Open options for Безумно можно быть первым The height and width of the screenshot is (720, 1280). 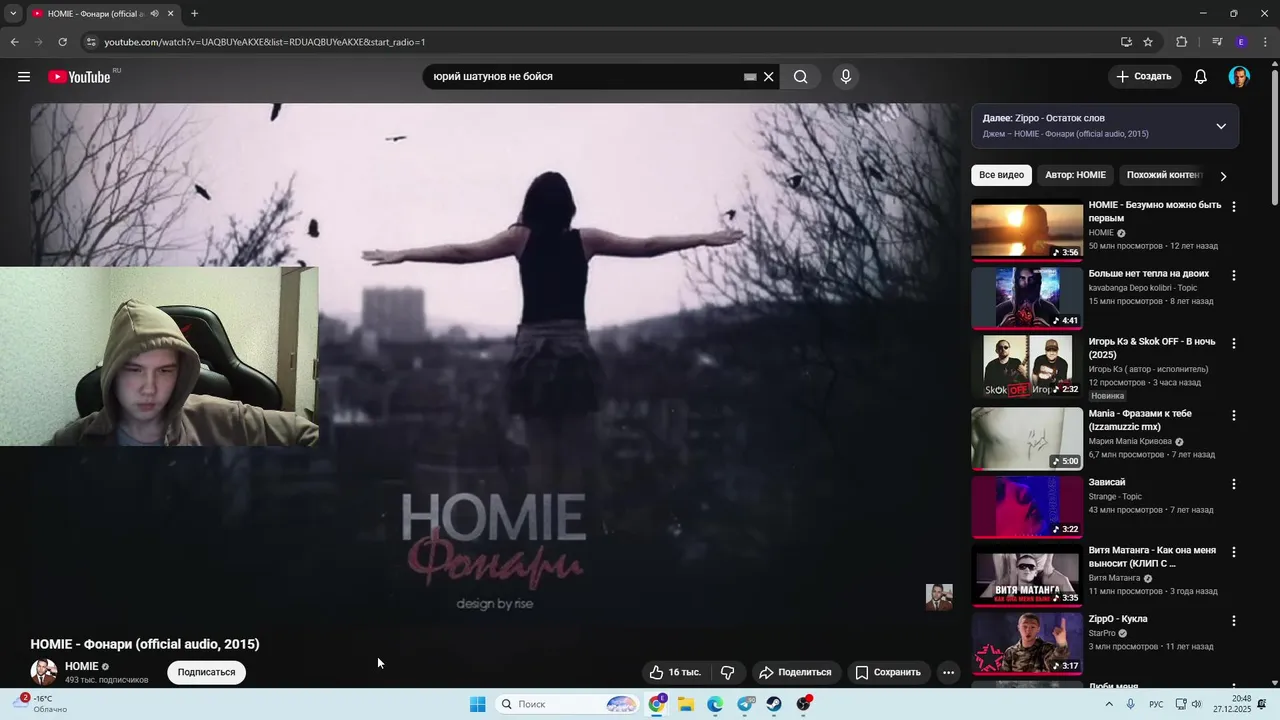click(x=1233, y=207)
